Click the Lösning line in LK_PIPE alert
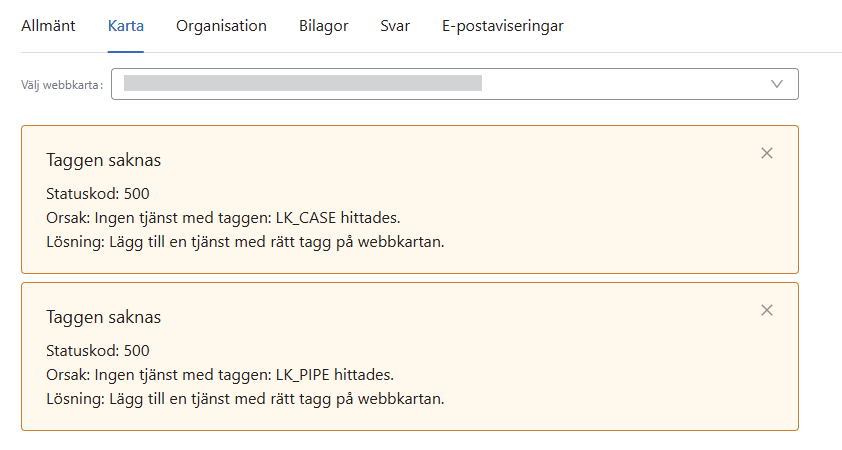This screenshot has height=450, width=842. [x=245, y=399]
